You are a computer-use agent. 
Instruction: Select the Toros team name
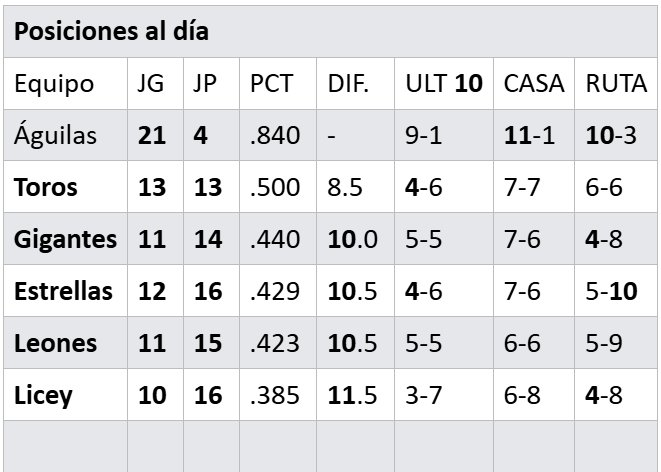[45, 187]
